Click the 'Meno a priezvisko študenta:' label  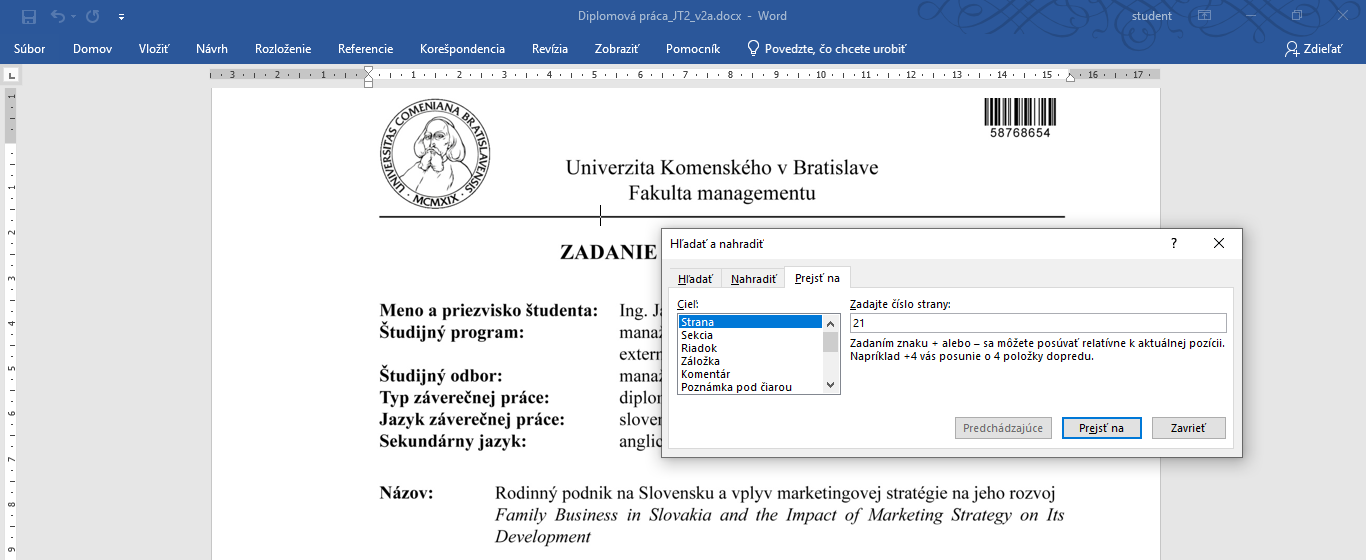[x=489, y=311]
